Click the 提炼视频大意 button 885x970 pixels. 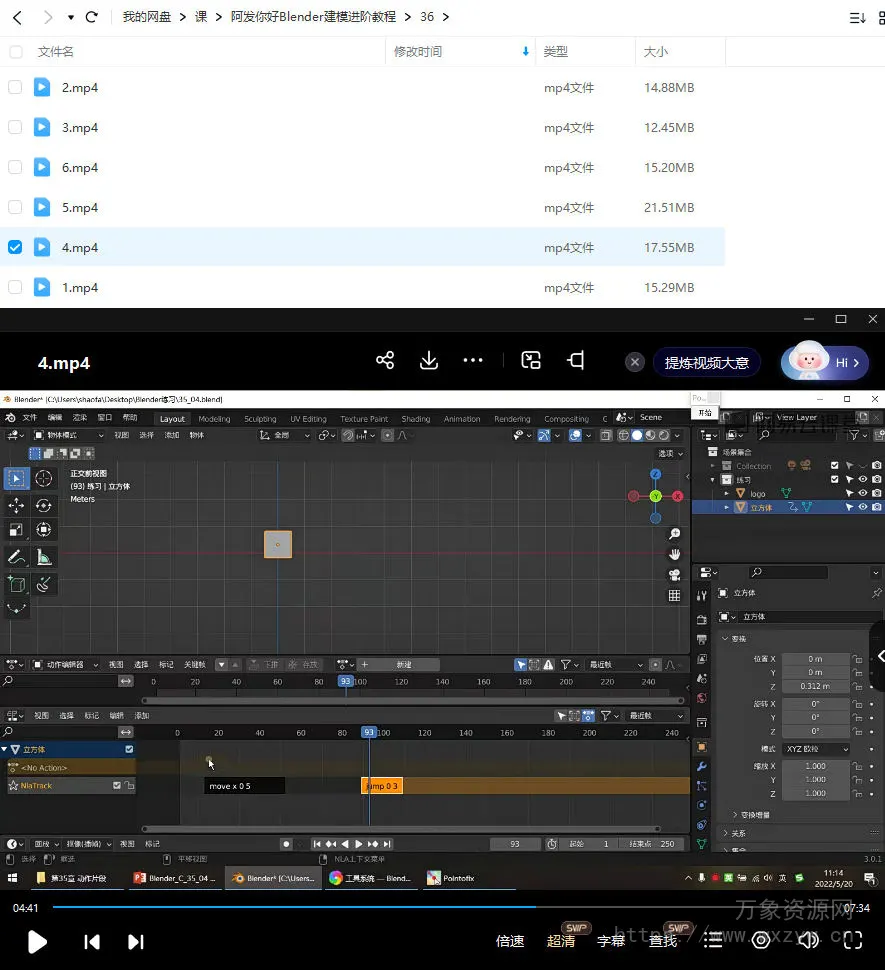point(707,362)
